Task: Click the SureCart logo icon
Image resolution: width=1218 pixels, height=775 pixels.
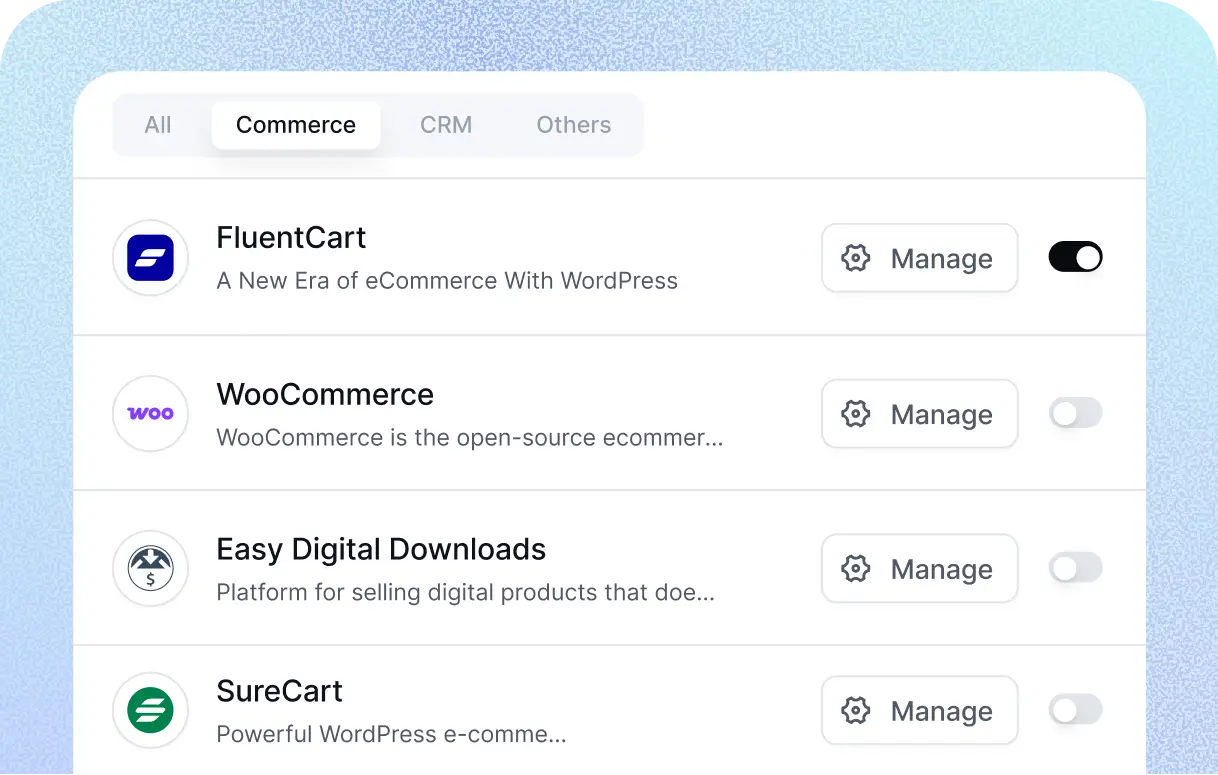Action: (151, 711)
